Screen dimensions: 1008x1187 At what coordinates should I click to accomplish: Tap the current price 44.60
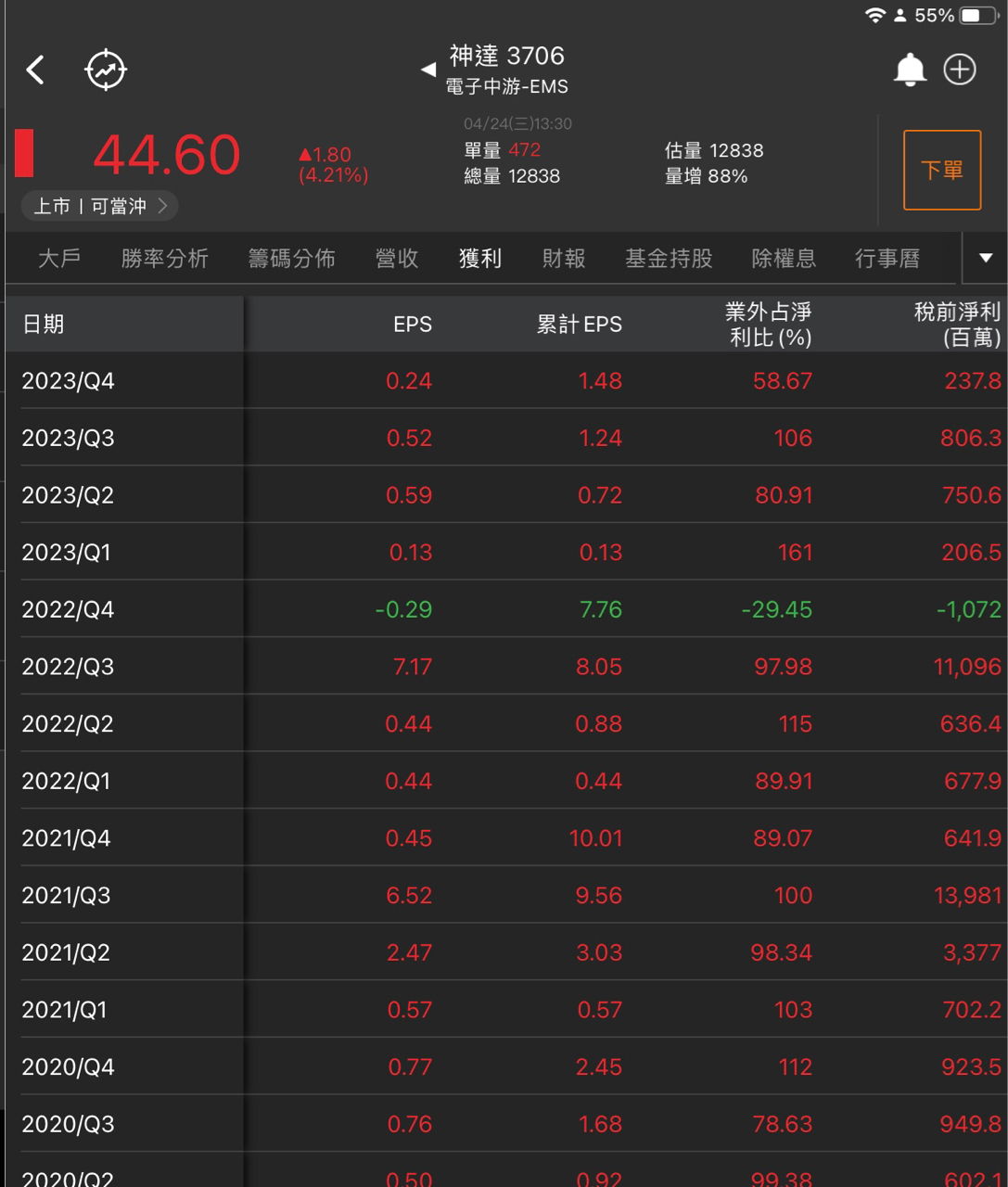click(168, 156)
